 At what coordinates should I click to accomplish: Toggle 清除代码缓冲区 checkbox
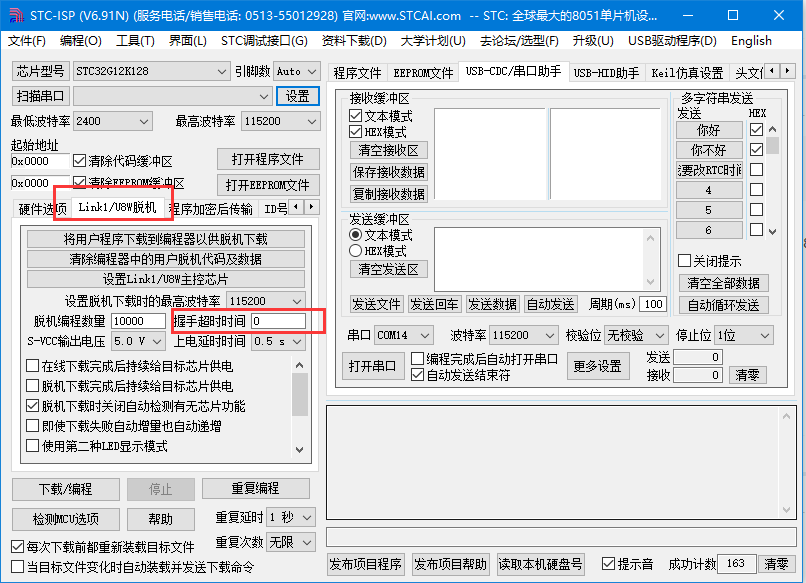[79, 161]
